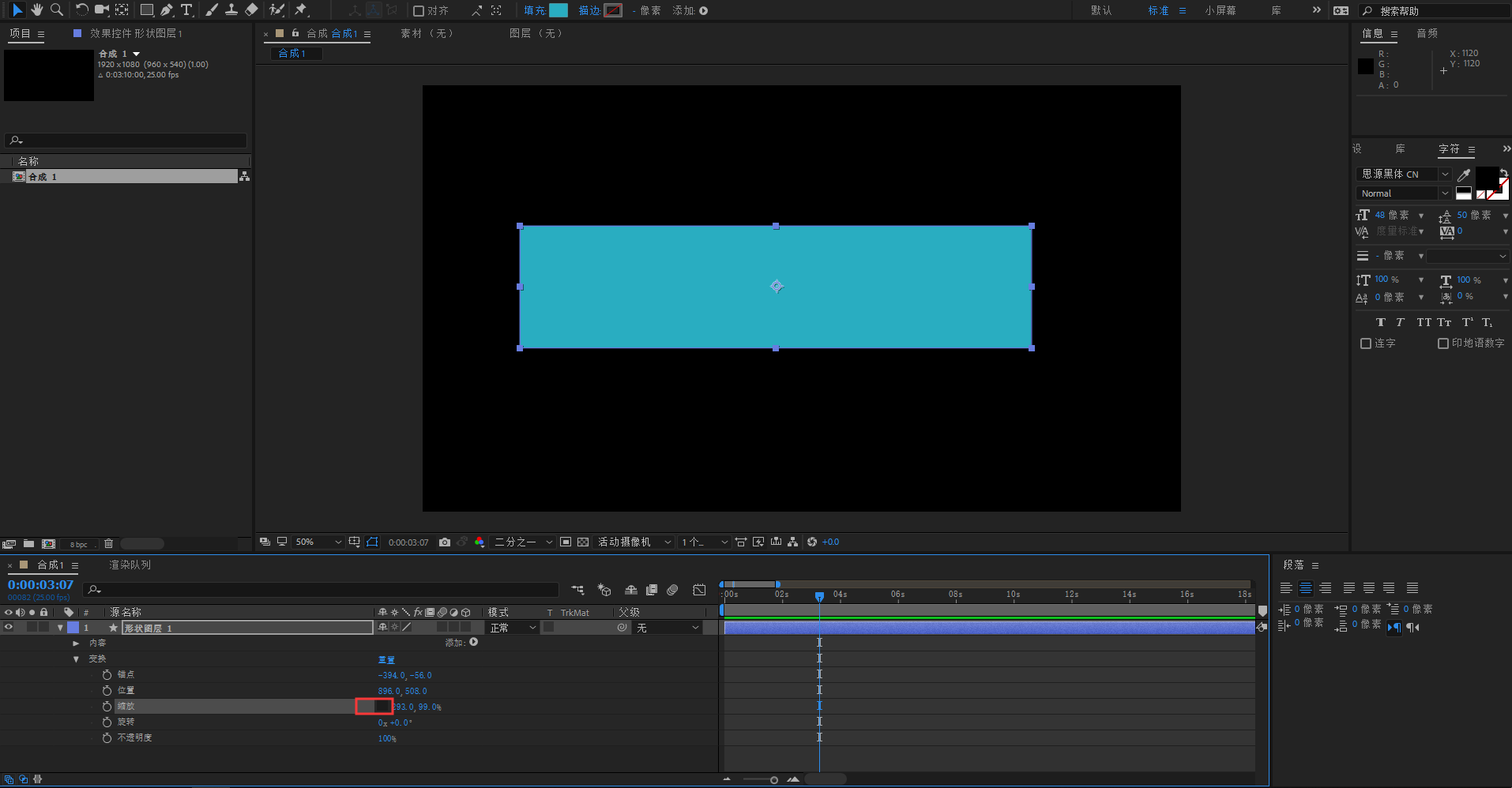Take a snapshot with camera icon

(445, 542)
